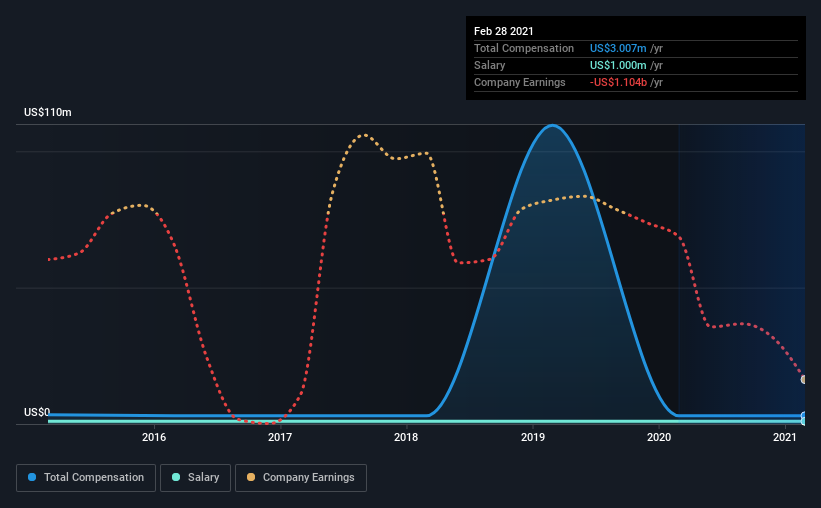Click the US$3.007m total compensation value
The height and width of the screenshot is (508, 821).
(618, 48)
